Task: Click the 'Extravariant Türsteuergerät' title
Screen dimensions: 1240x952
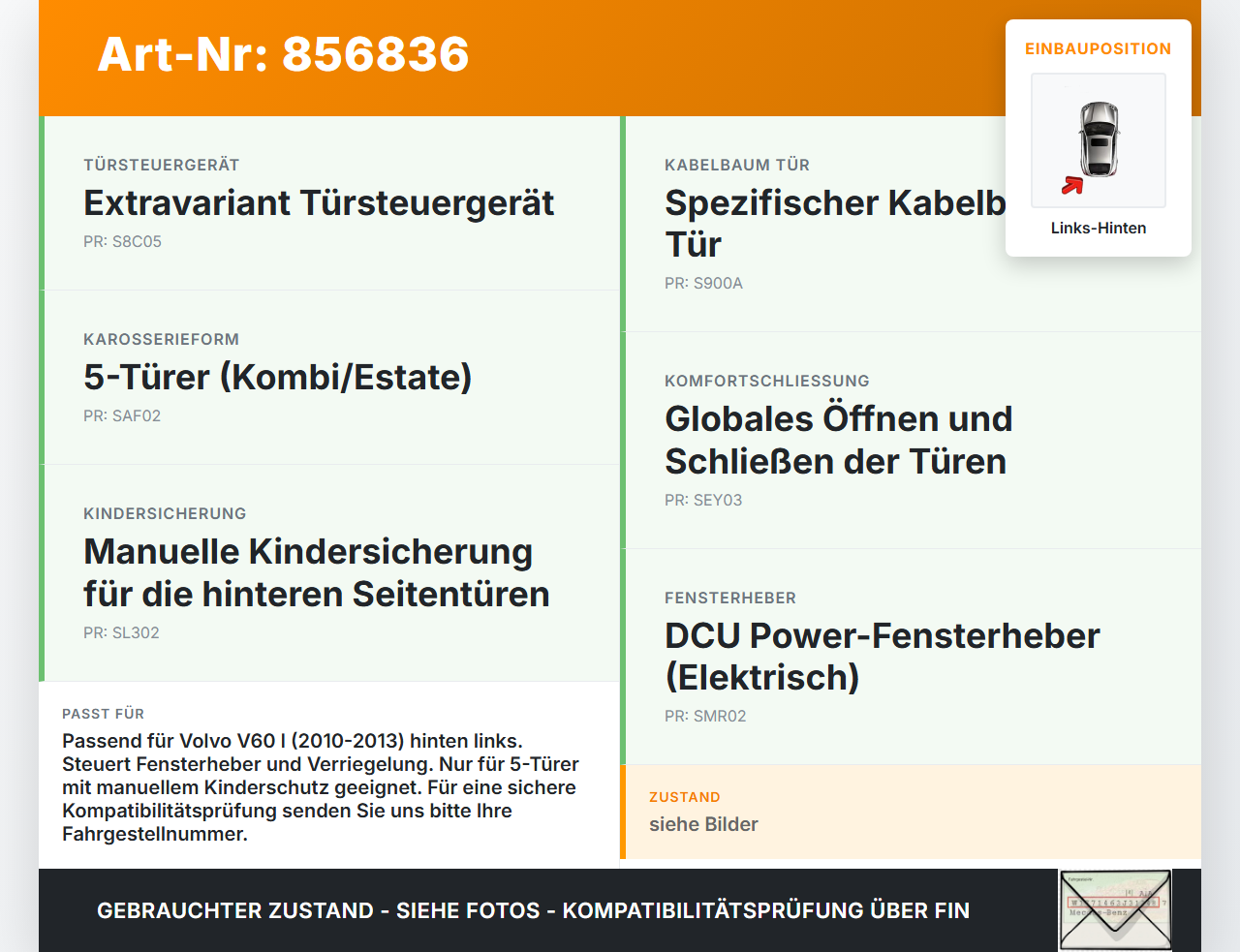Action: coord(319,202)
